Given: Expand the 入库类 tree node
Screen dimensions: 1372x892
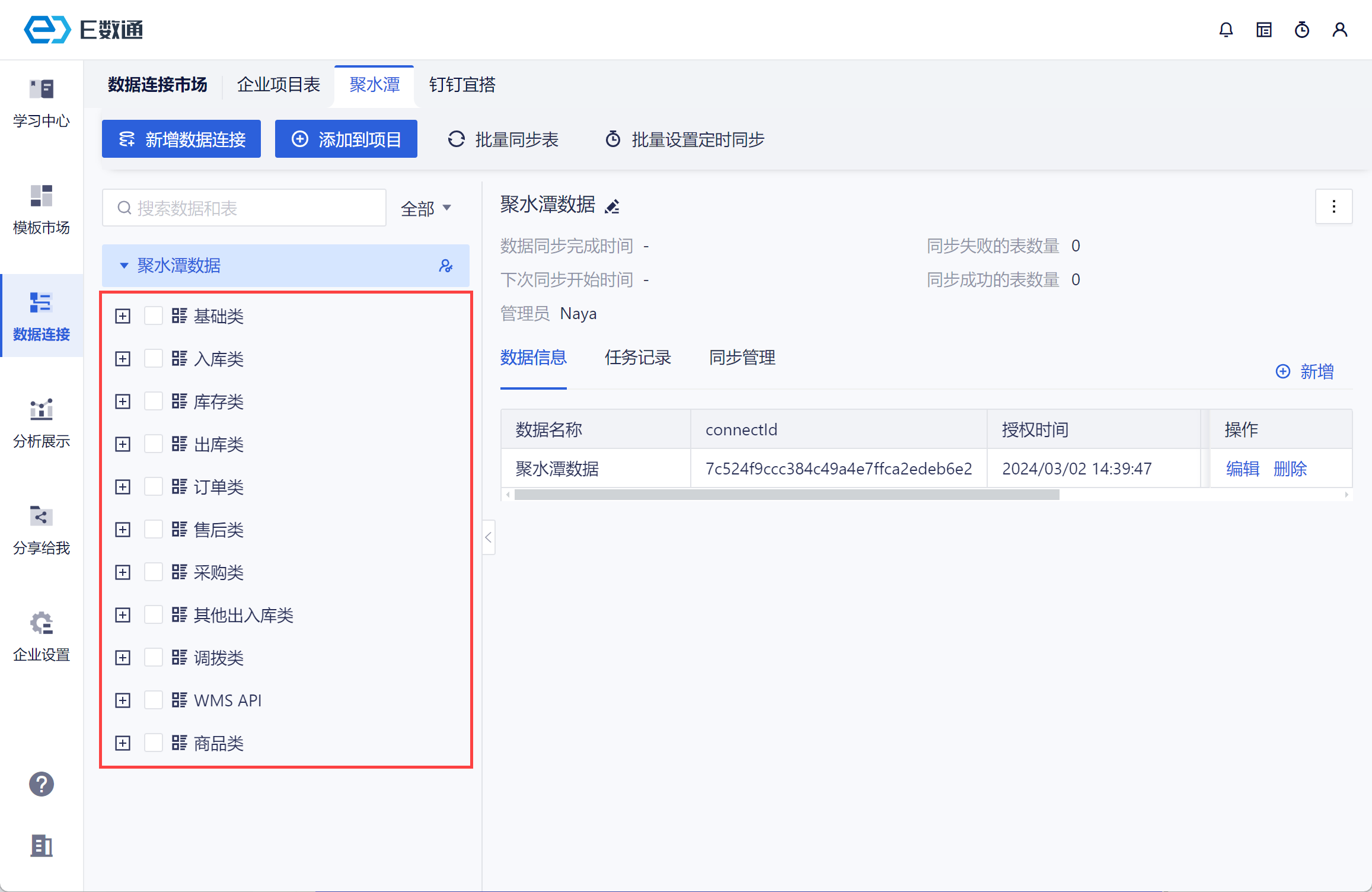Looking at the screenshot, I should [123, 359].
